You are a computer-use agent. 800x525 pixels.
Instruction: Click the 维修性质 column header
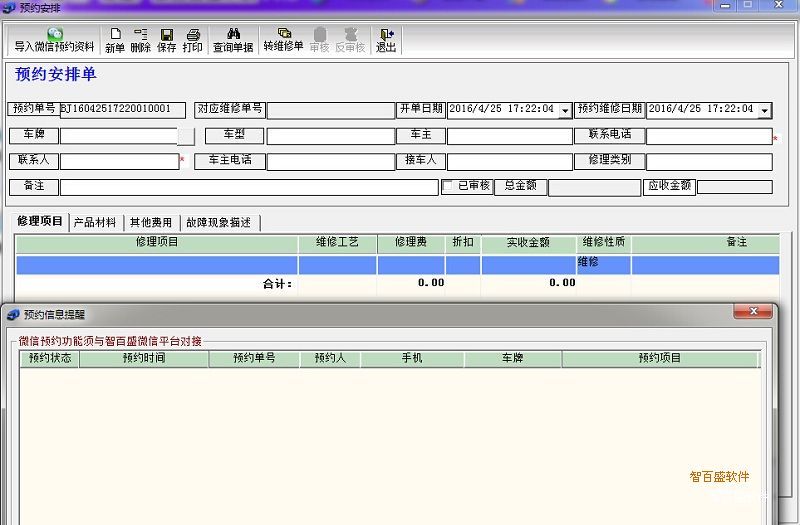[604, 243]
